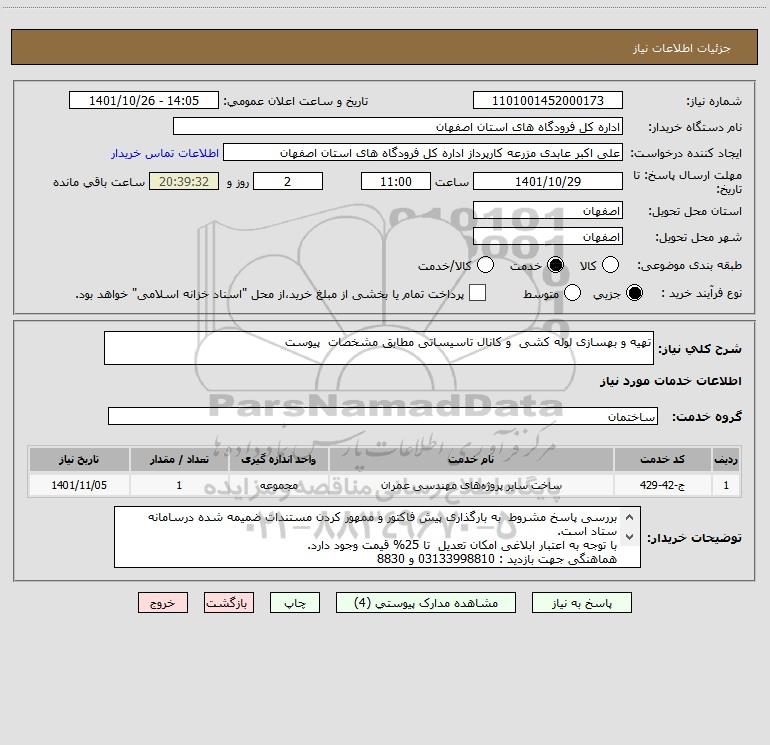Click the مجموعه unit cell
Image resolution: width=770 pixels, height=745 pixels.
point(278,485)
